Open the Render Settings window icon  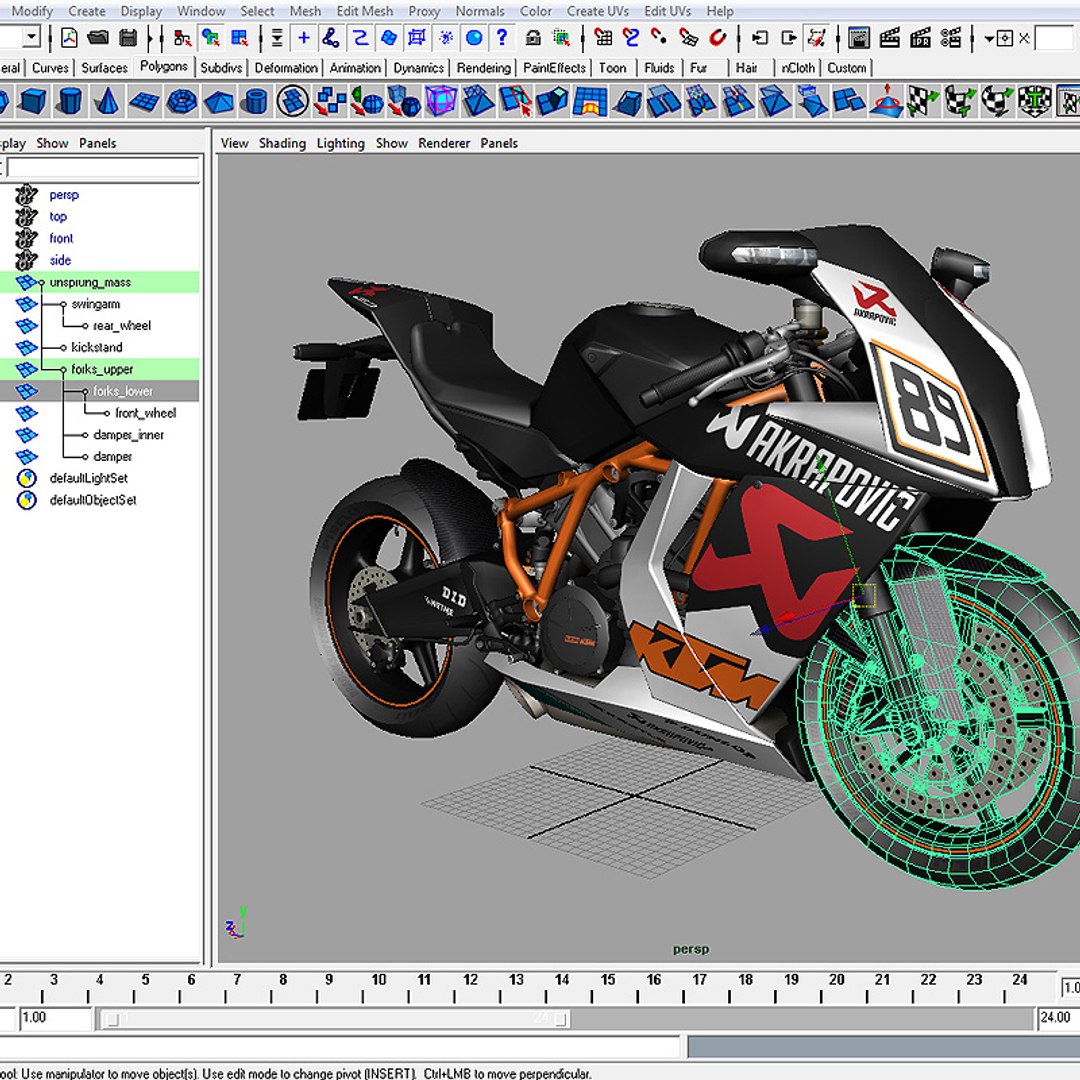pyautogui.click(x=951, y=38)
